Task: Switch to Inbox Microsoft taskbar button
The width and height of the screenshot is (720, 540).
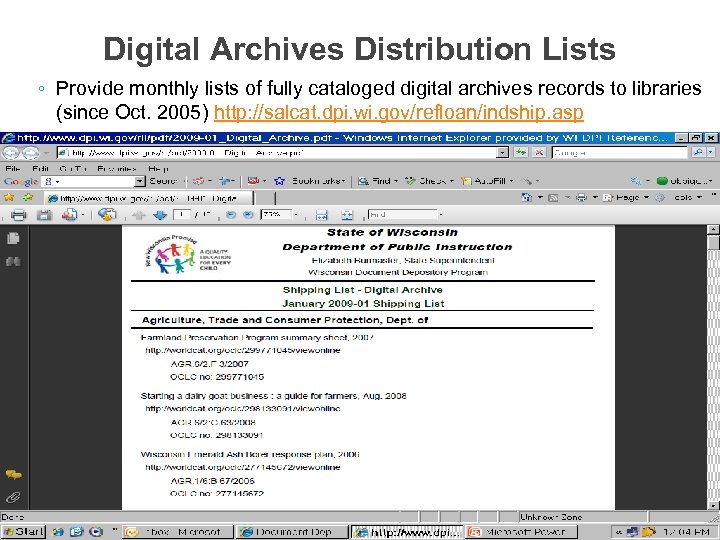Action: click(178, 532)
